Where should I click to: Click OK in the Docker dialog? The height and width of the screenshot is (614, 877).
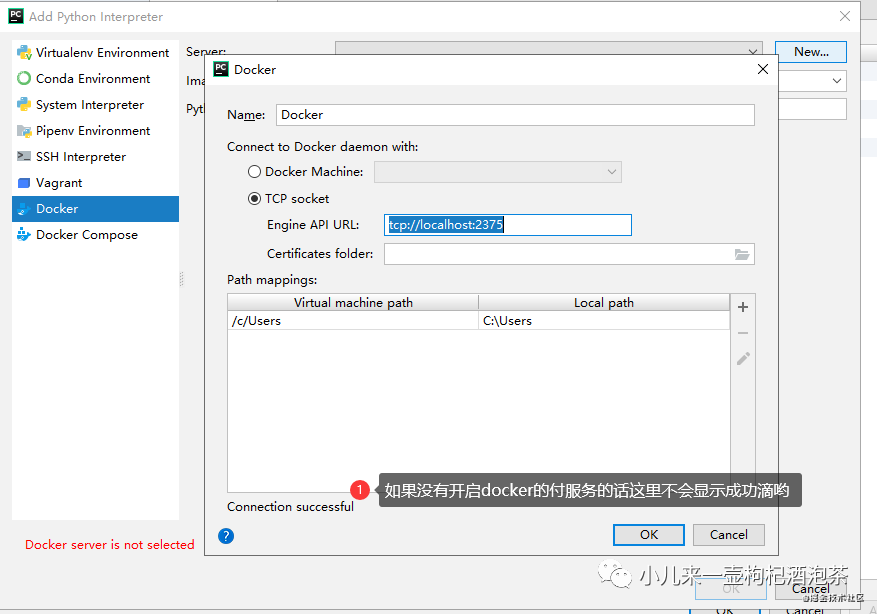point(649,535)
